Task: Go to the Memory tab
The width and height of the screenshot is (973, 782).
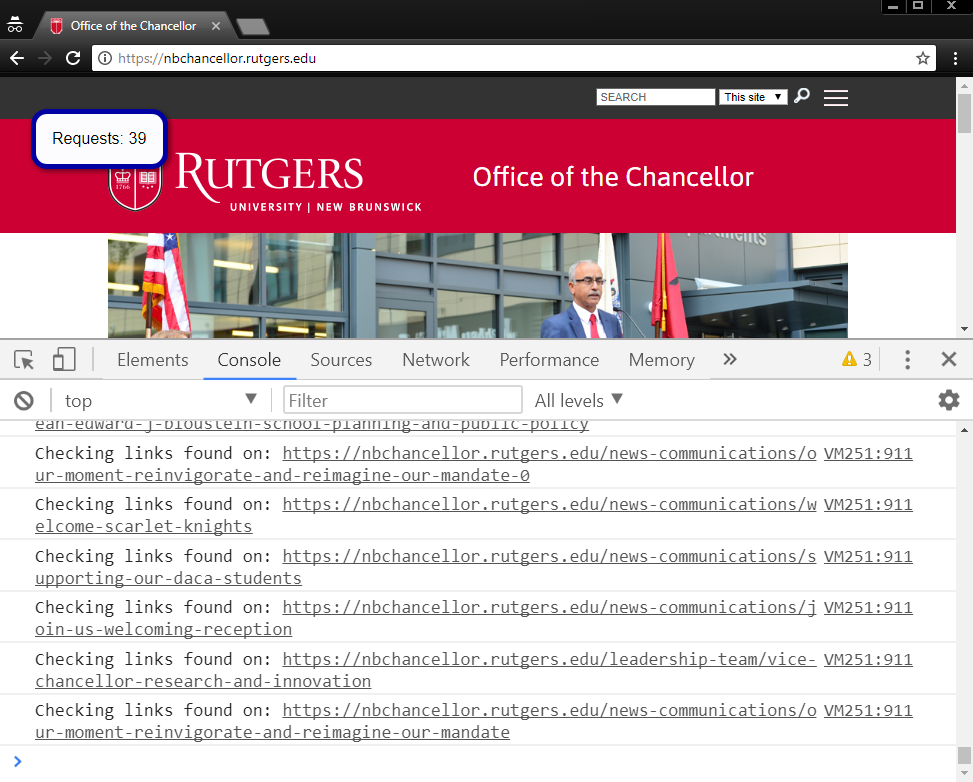Action: pos(661,360)
